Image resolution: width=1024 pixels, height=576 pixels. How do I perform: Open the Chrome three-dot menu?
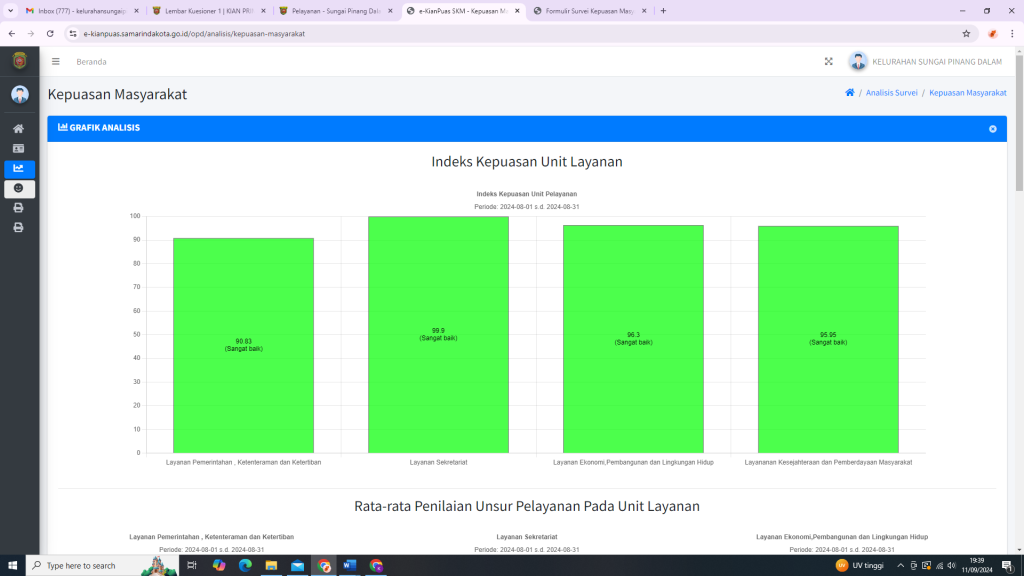(x=1012, y=34)
